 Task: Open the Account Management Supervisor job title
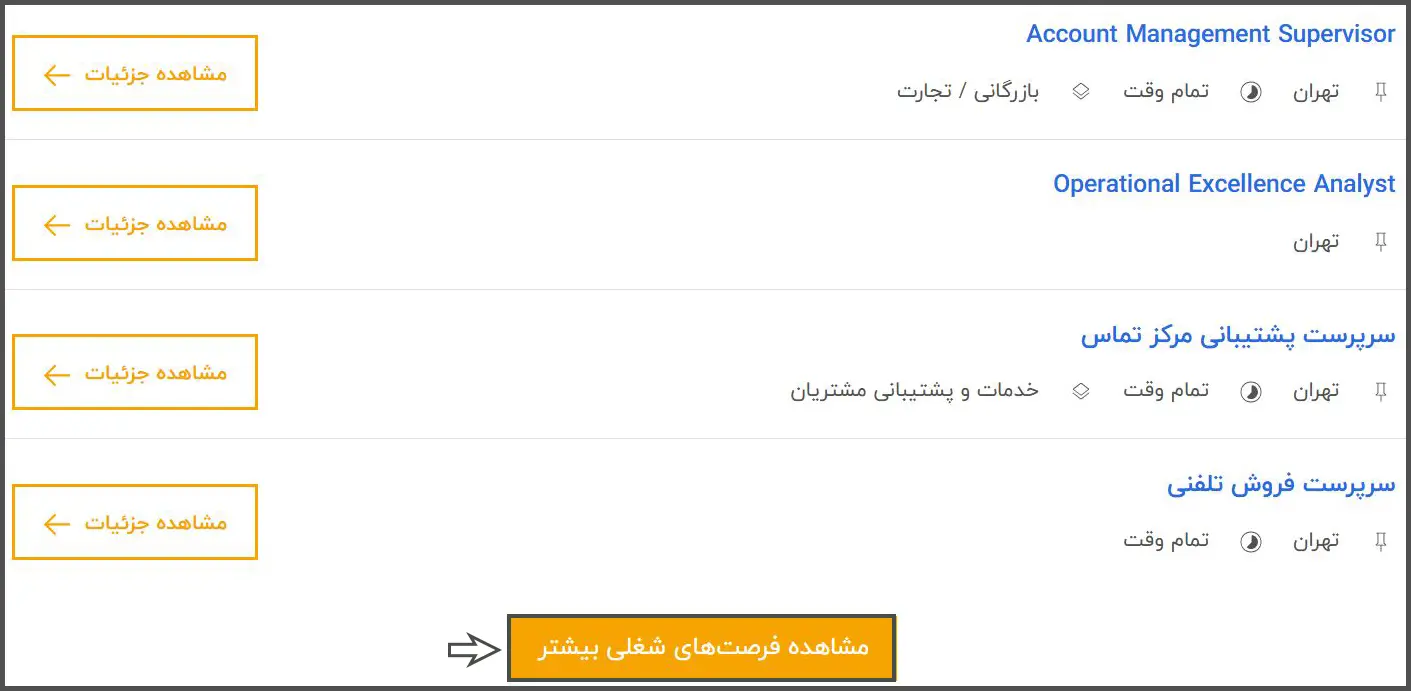pyautogui.click(x=1210, y=34)
